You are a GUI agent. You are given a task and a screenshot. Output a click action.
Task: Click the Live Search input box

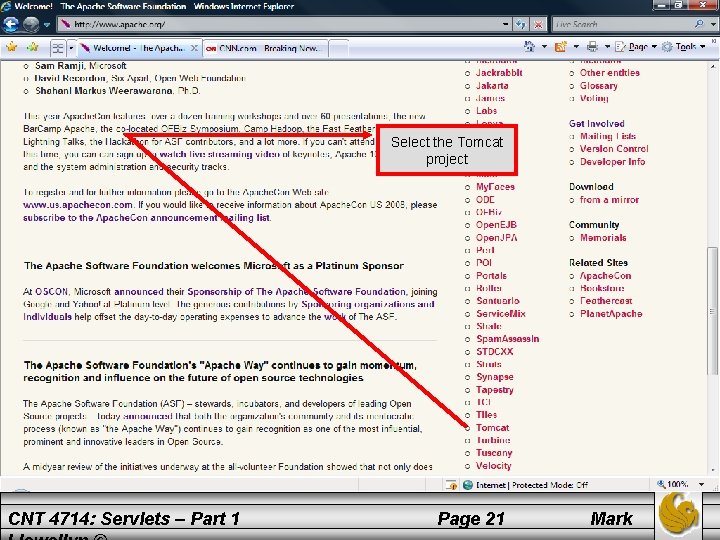622,24
